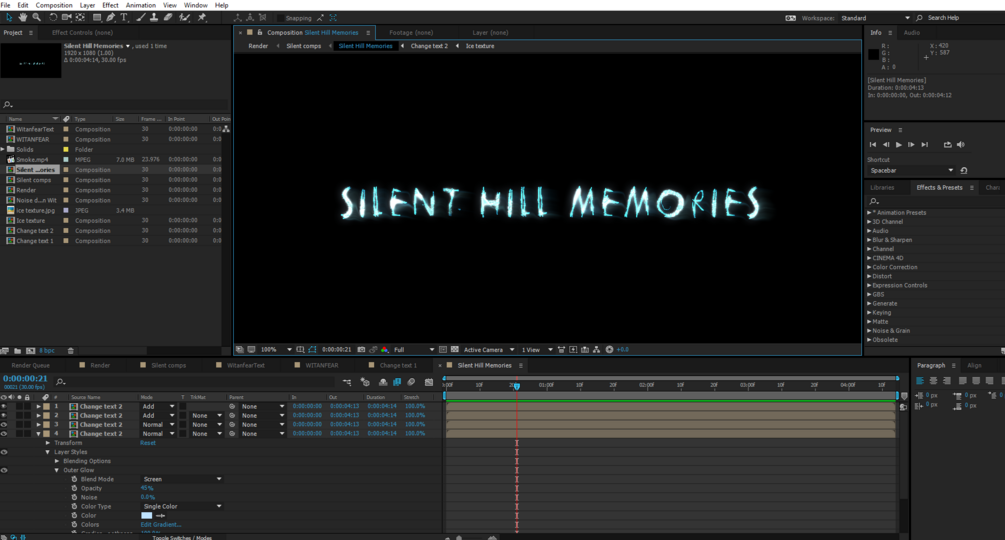Enable motion blur for timeline layers
Image resolution: width=1005 pixels, height=540 pixels.
(411, 382)
